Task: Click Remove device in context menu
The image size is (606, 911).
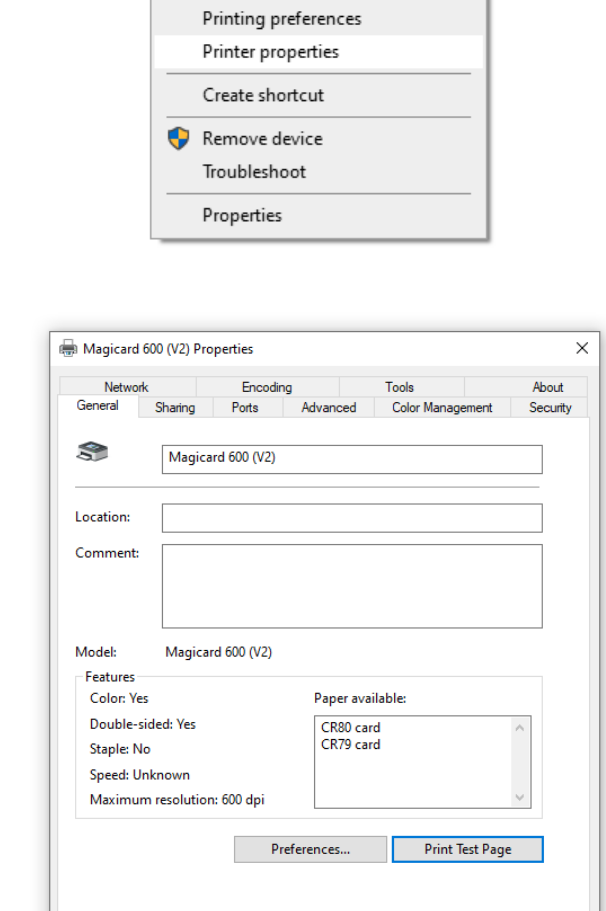Action: click(x=318, y=139)
